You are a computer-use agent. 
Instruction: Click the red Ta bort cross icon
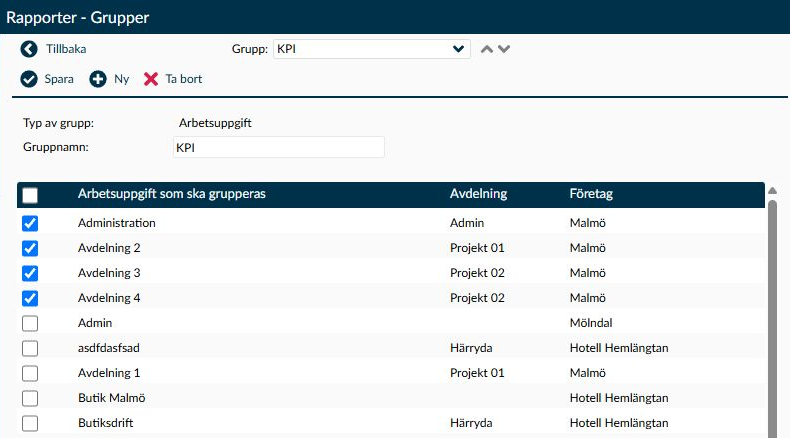151,79
